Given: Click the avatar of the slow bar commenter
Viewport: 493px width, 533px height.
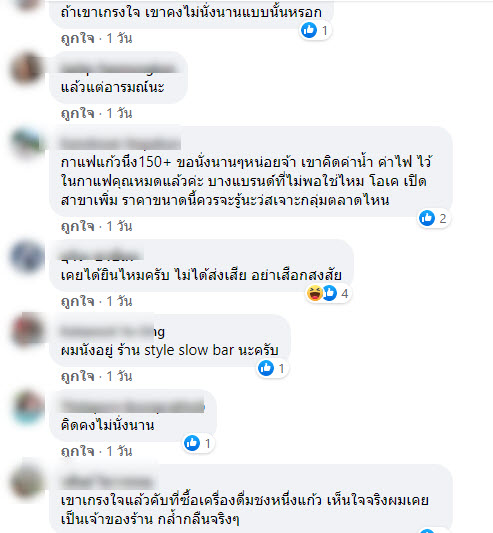Looking at the screenshot, I should click(x=27, y=331).
